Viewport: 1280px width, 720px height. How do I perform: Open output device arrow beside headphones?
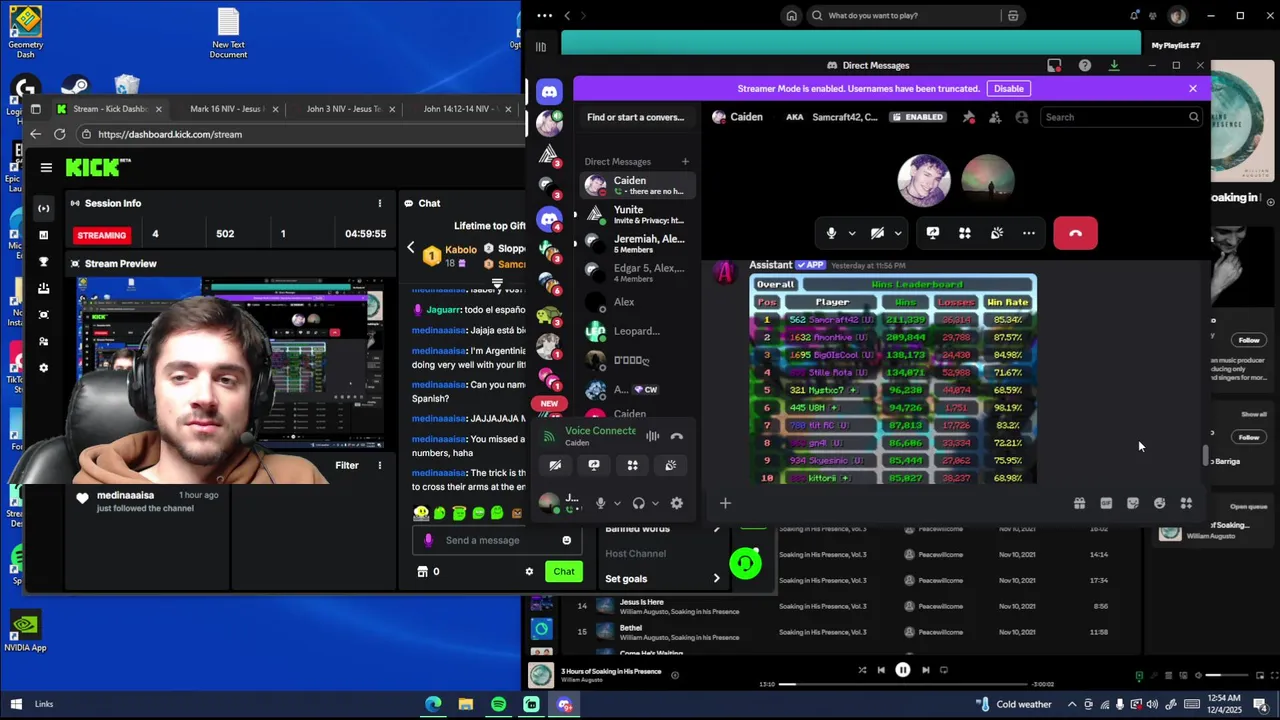point(655,503)
